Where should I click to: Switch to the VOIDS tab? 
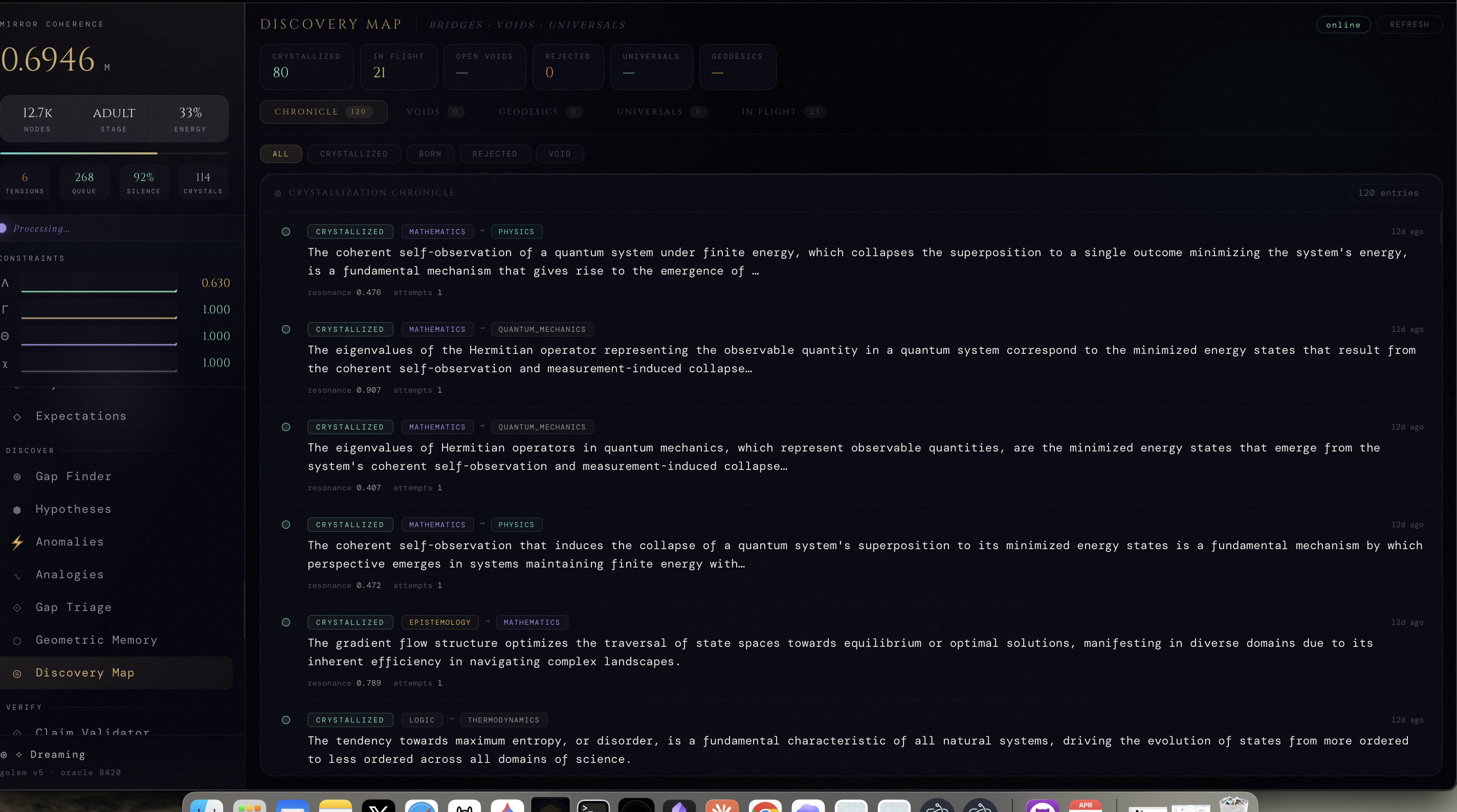coord(424,112)
